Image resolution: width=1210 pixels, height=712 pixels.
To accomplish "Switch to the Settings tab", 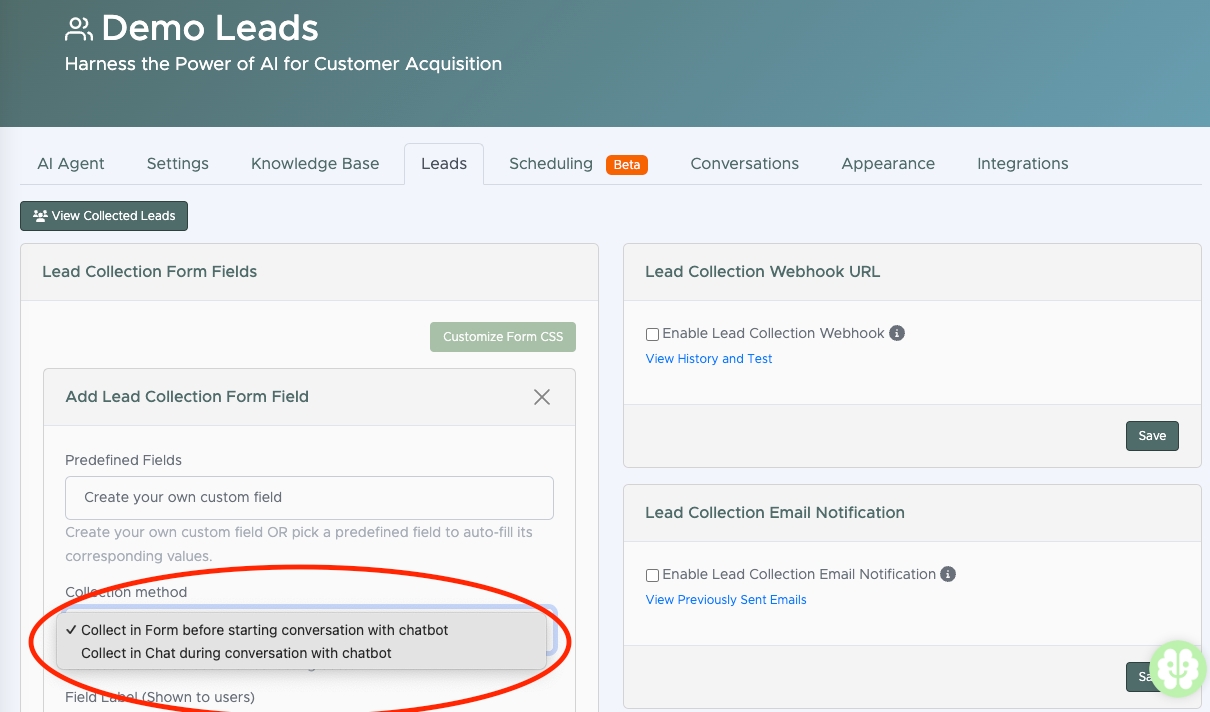I will point(178,164).
